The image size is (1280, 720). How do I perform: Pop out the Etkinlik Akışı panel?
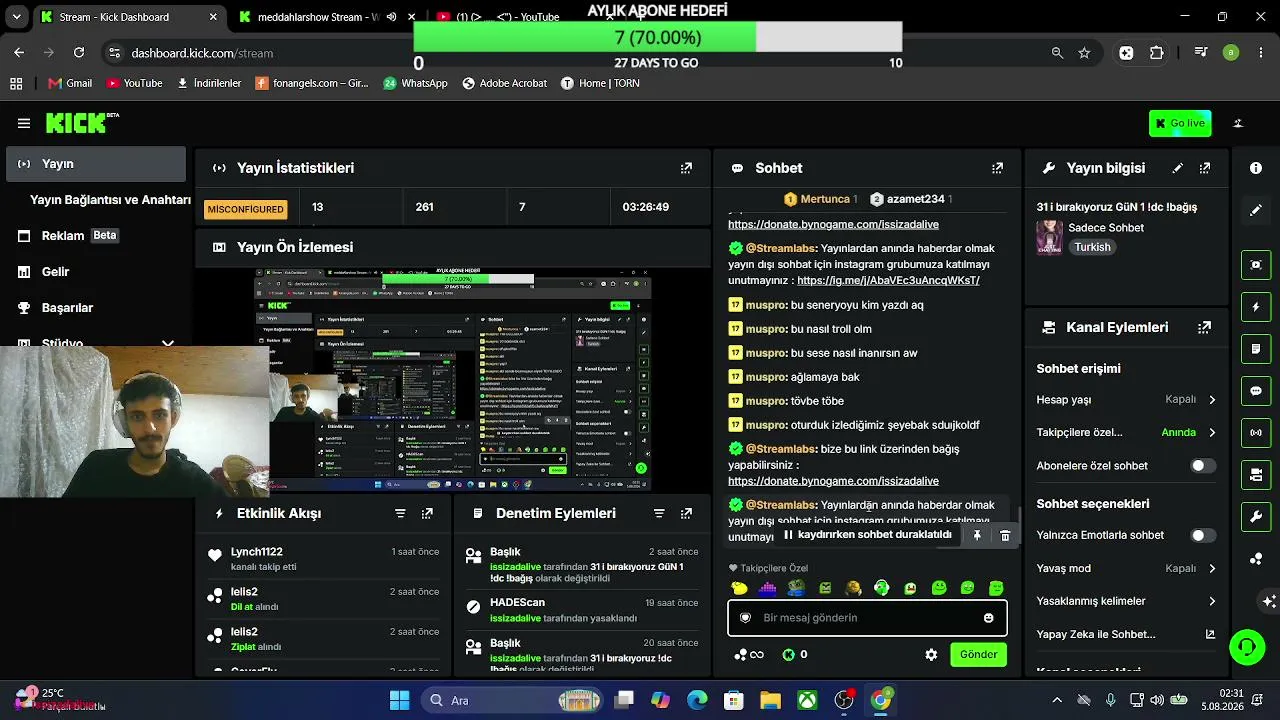pyautogui.click(x=427, y=513)
